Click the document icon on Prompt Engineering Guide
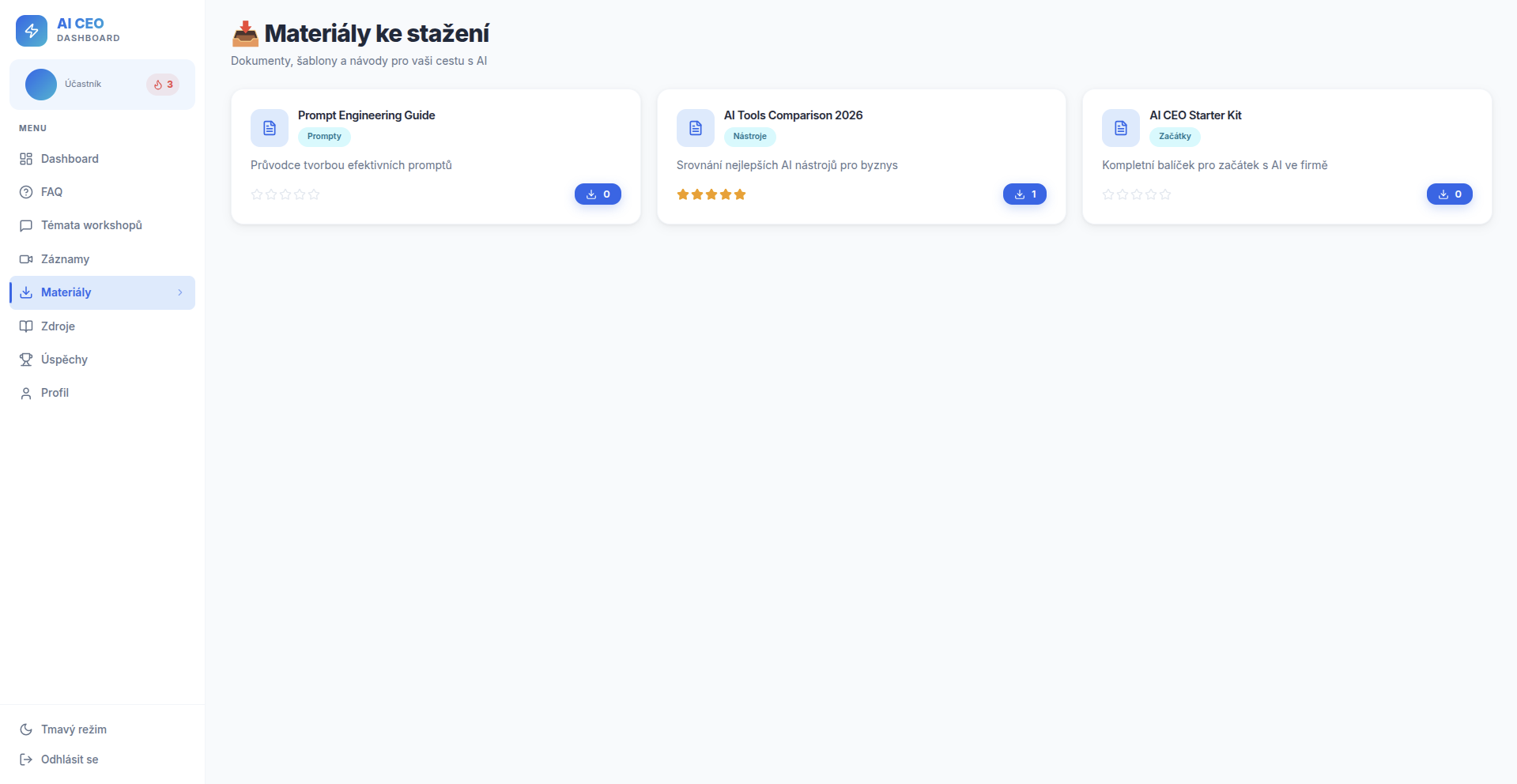The width and height of the screenshot is (1517, 784). click(x=269, y=127)
